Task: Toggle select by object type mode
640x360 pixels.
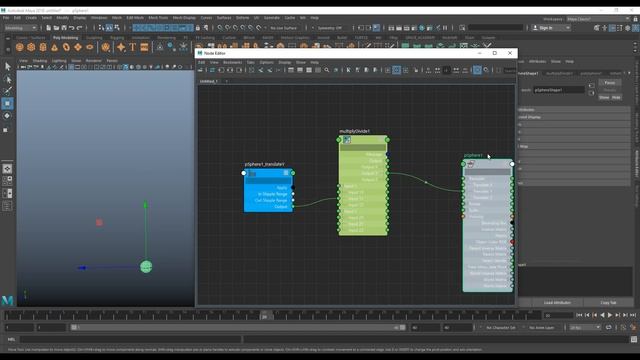Action: (109, 28)
